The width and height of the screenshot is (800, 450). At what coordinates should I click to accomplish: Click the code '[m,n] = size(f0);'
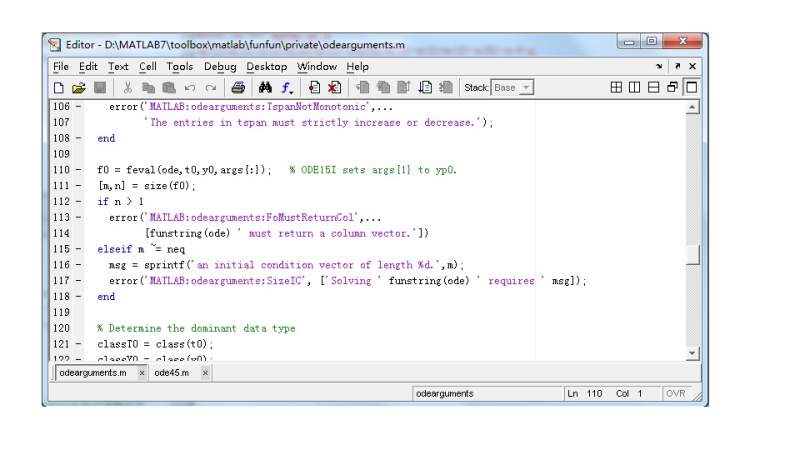coord(146,186)
